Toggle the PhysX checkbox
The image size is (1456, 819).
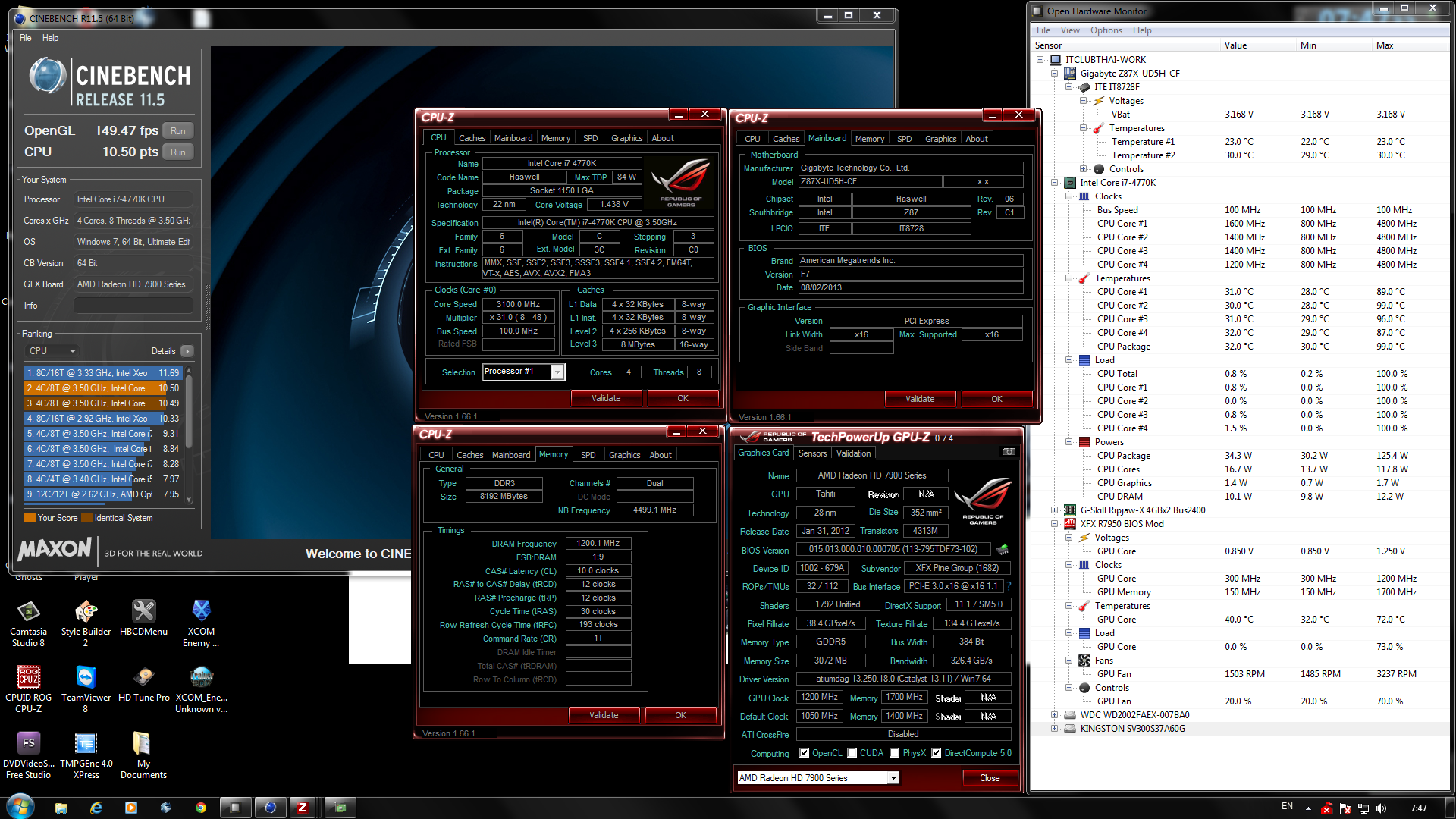895,753
